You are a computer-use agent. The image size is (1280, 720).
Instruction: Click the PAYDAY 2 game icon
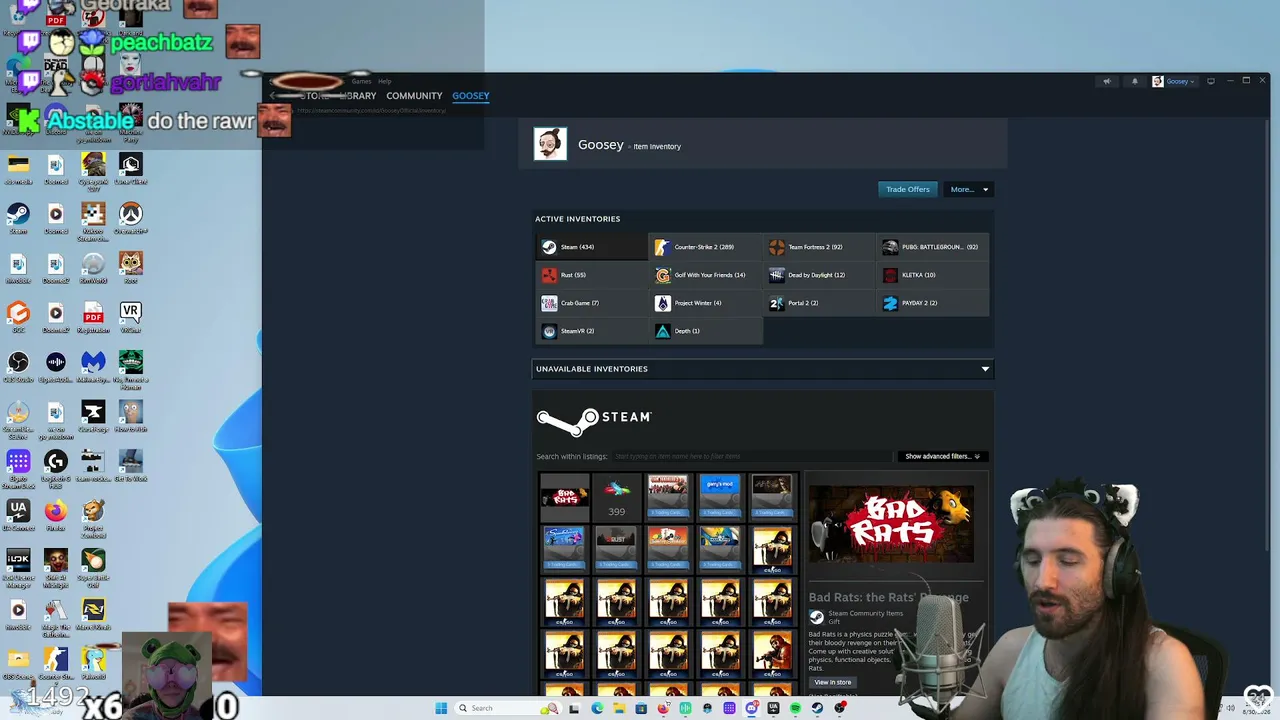891,303
